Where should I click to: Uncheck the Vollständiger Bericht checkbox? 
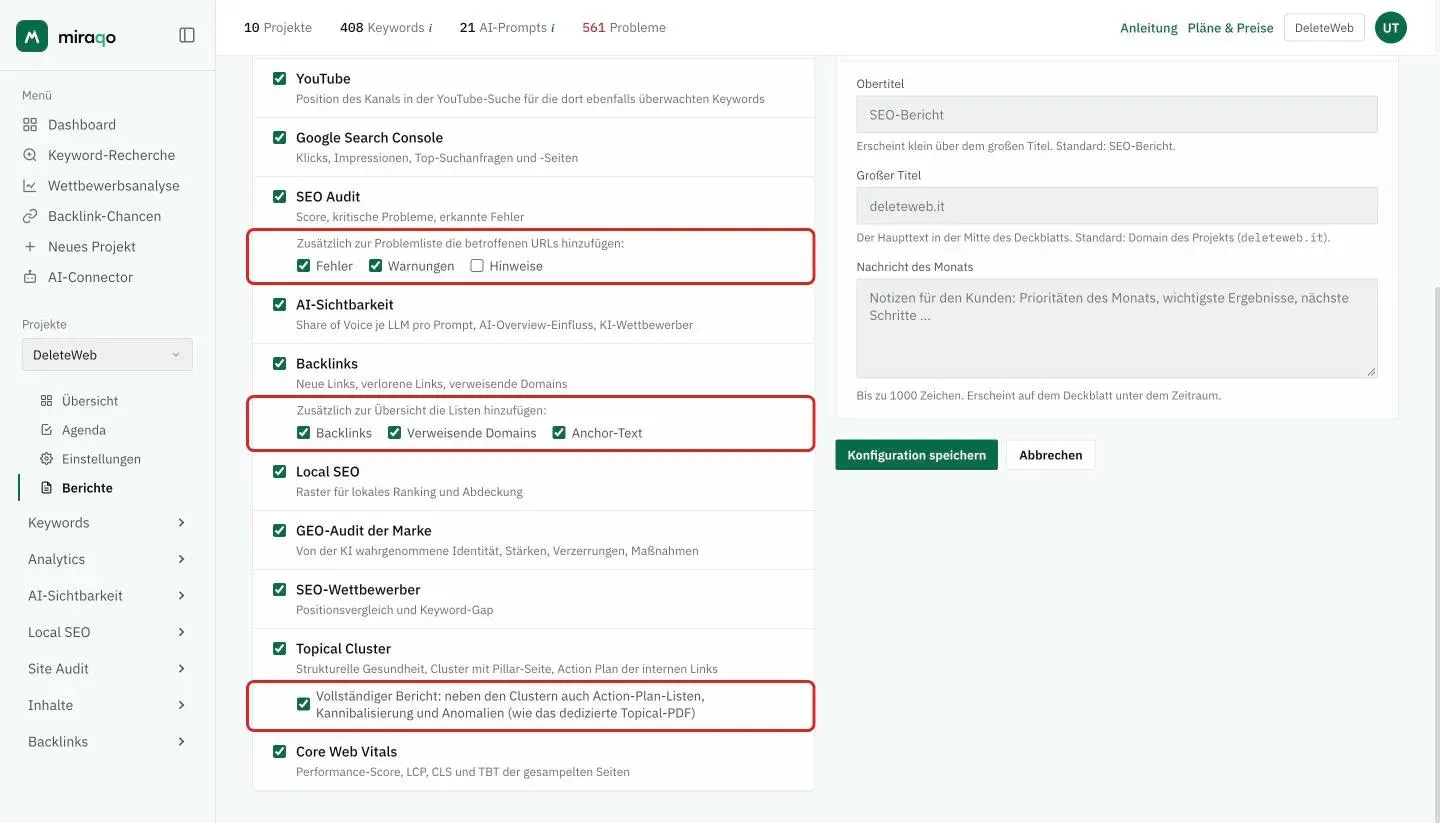(304, 704)
